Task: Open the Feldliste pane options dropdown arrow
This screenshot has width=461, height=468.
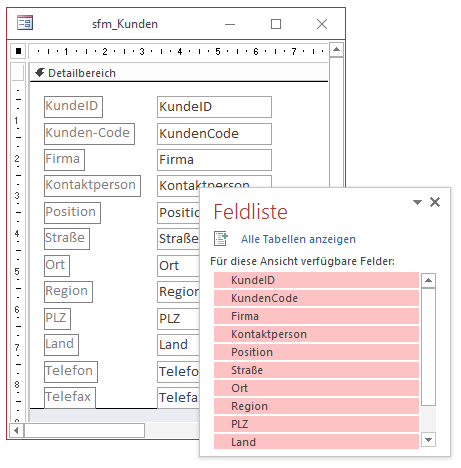Action: (417, 202)
